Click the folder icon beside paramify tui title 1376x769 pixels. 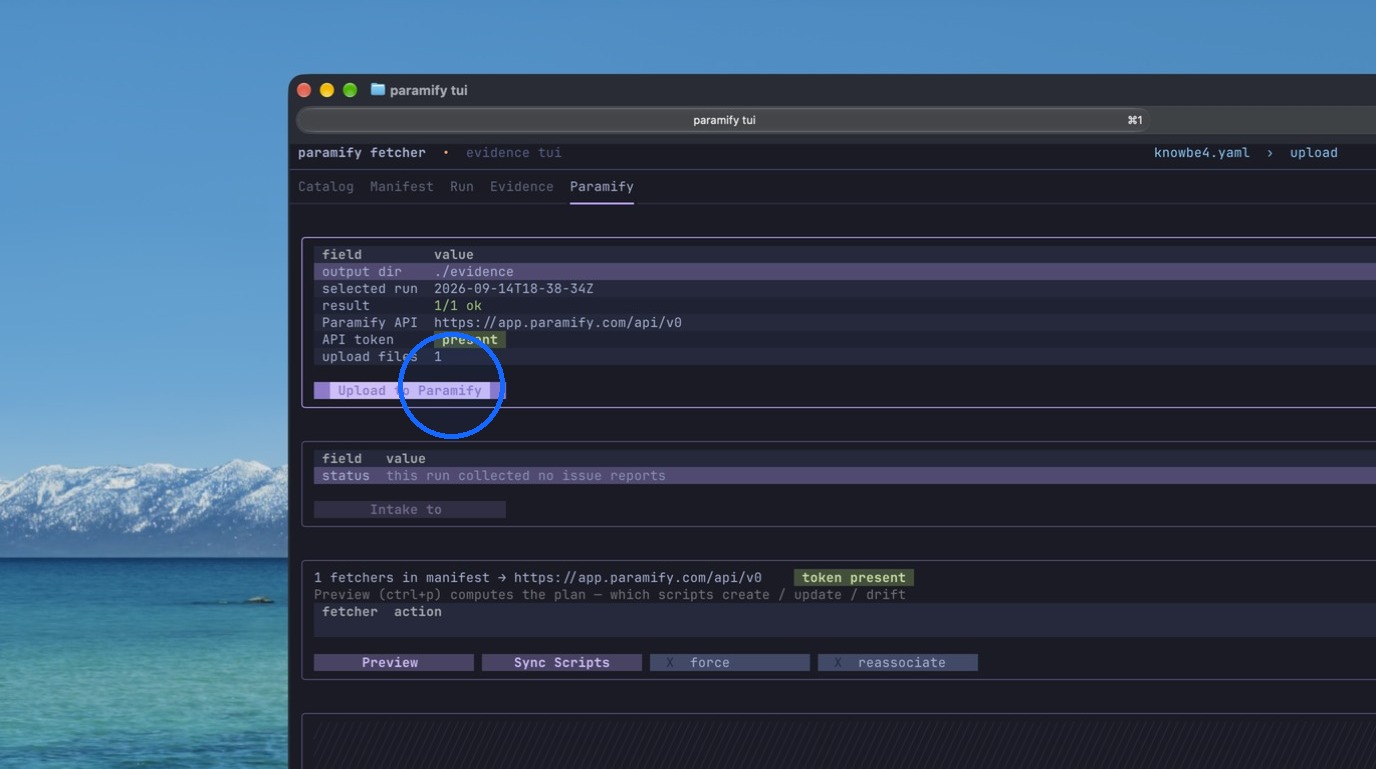pos(377,90)
